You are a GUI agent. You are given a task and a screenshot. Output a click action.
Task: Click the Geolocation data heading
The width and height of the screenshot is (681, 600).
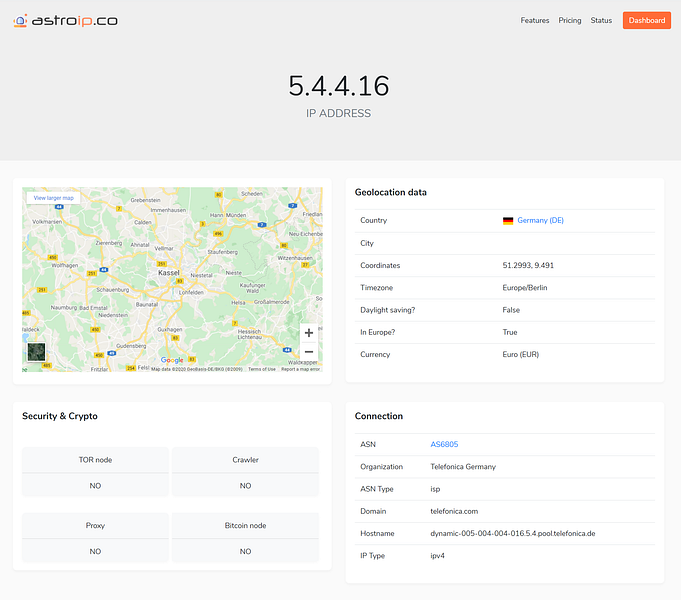coord(390,192)
